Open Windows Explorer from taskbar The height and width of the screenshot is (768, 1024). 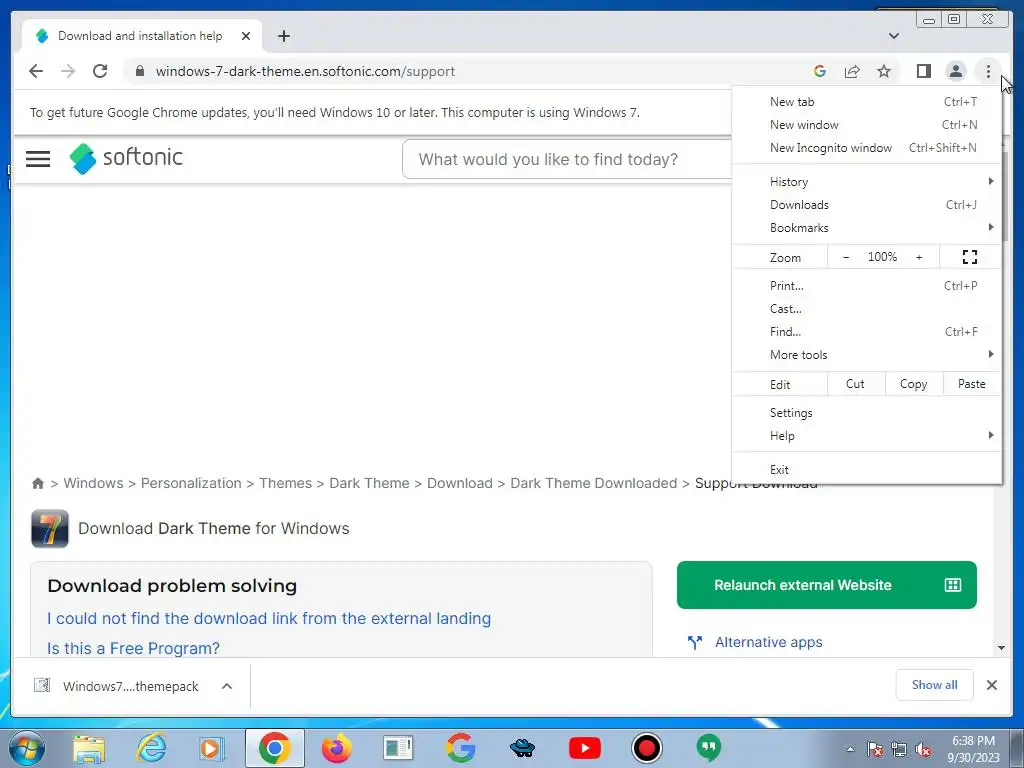(89, 748)
